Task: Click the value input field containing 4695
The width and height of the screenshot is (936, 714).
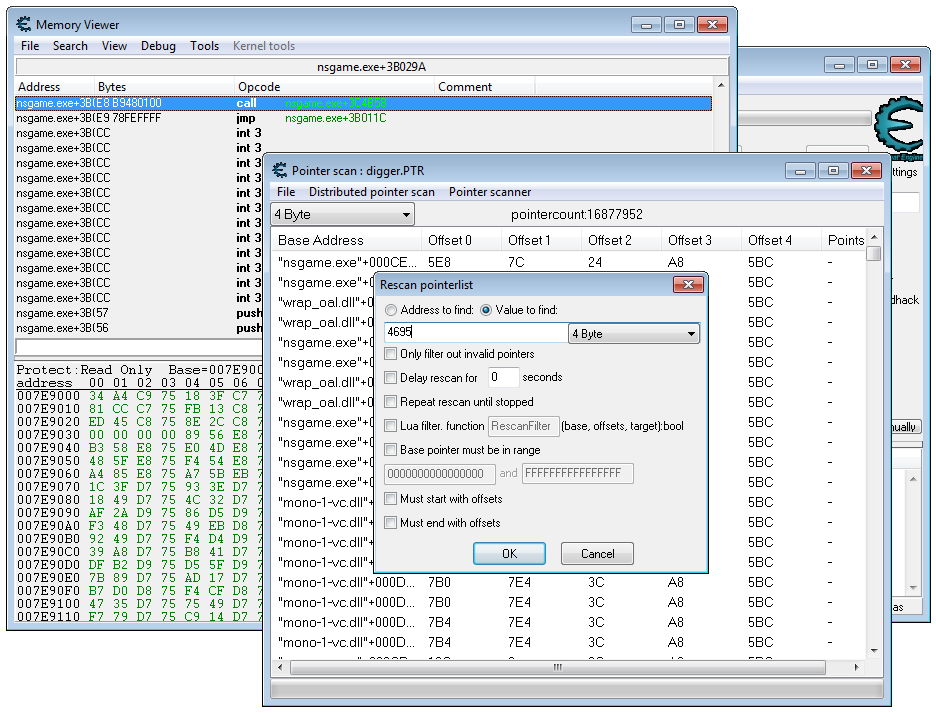Action: click(474, 334)
